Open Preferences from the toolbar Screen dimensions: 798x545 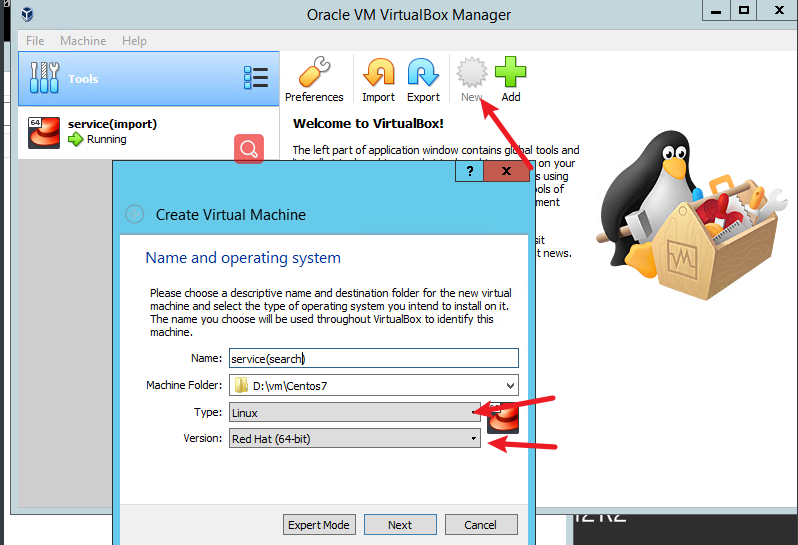(314, 80)
